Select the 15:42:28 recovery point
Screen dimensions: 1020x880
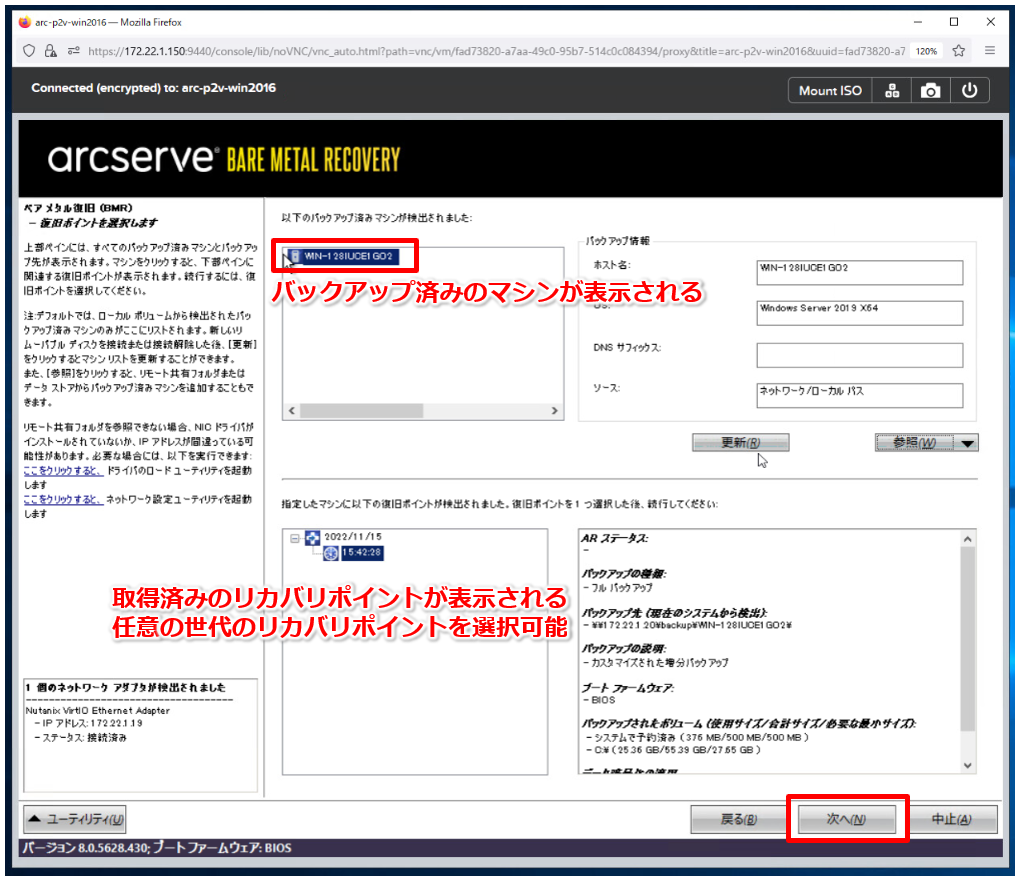(x=362, y=553)
